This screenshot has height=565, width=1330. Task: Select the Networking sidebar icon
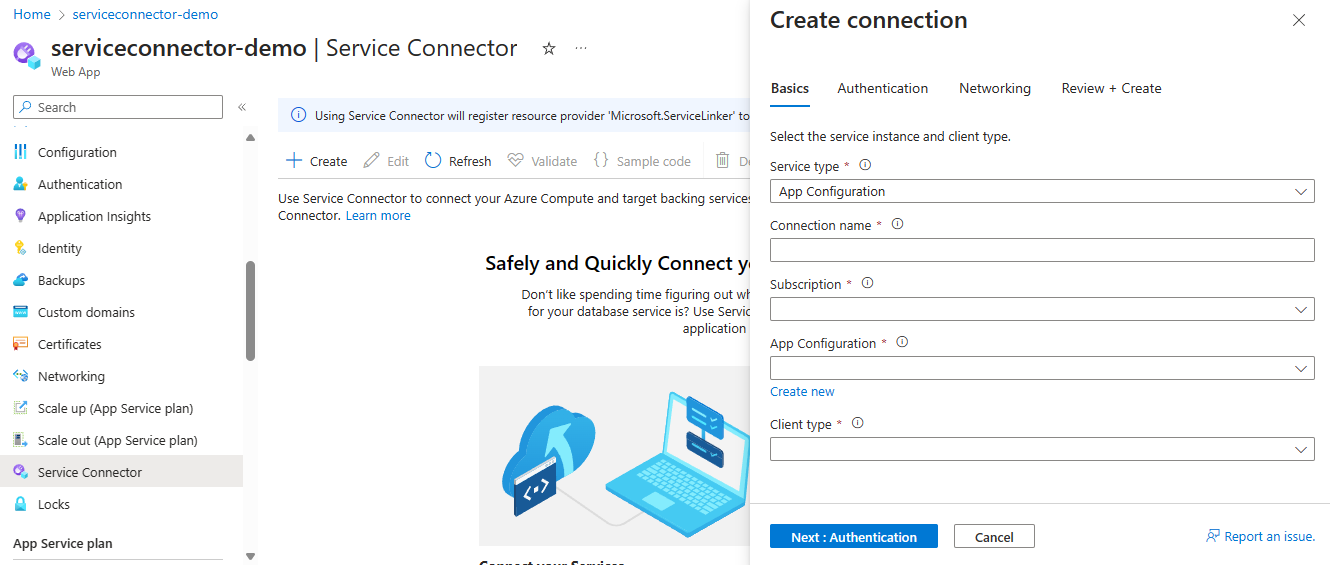20,376
